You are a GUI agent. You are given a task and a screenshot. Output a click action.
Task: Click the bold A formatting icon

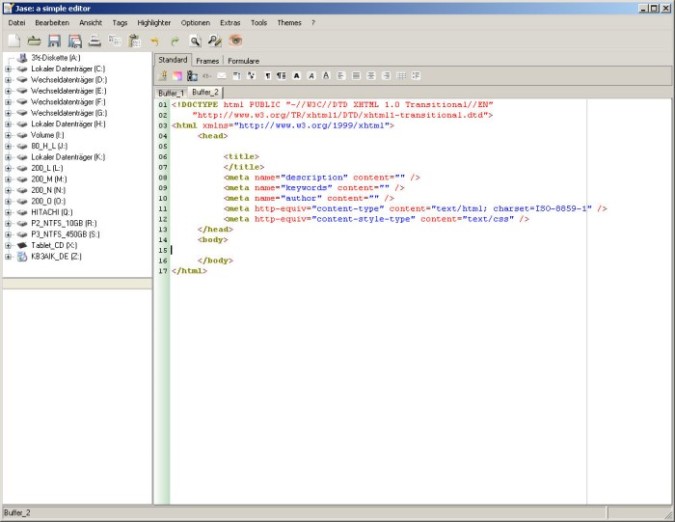coord(297,75)
